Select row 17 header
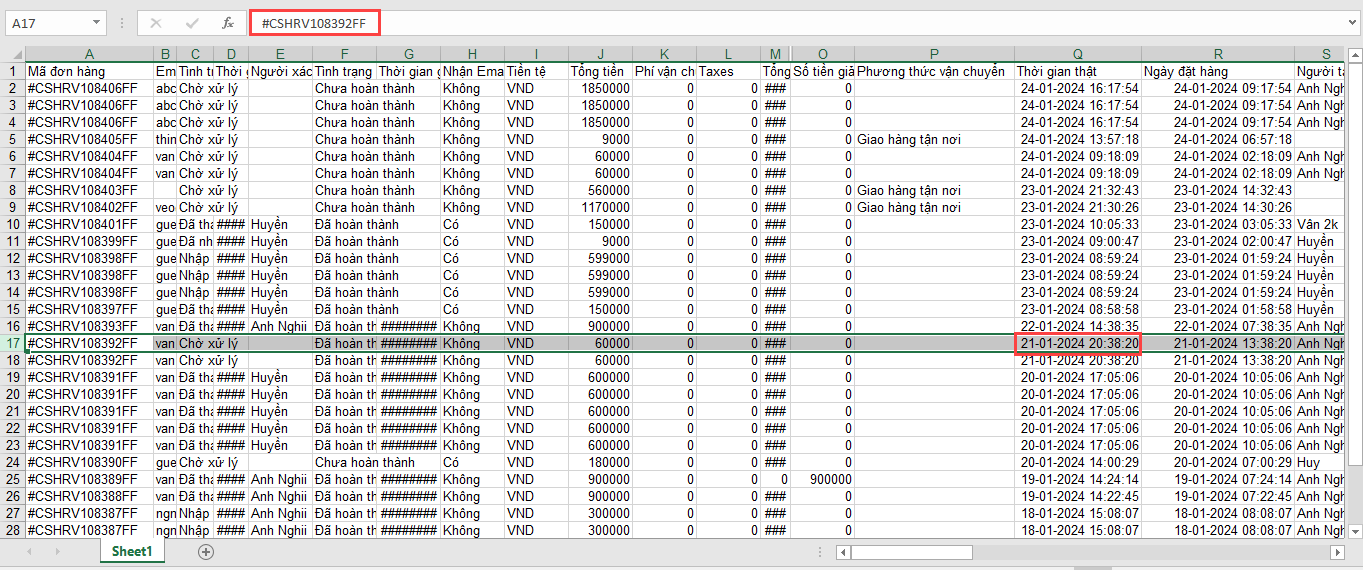 pos(12,343)
